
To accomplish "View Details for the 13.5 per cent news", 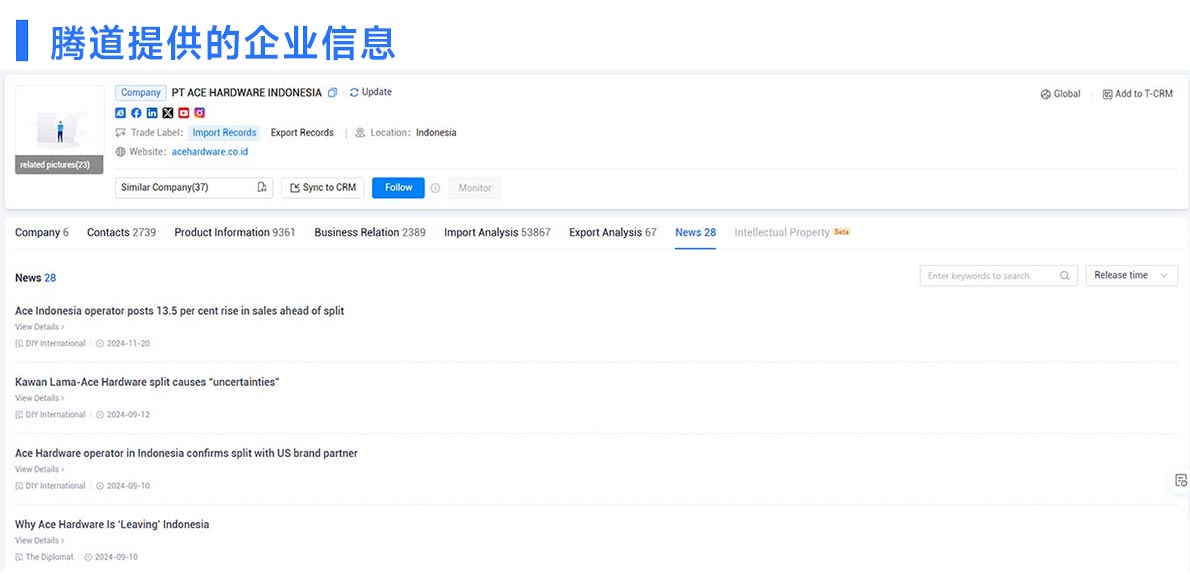I will click(x=39, y=327).
